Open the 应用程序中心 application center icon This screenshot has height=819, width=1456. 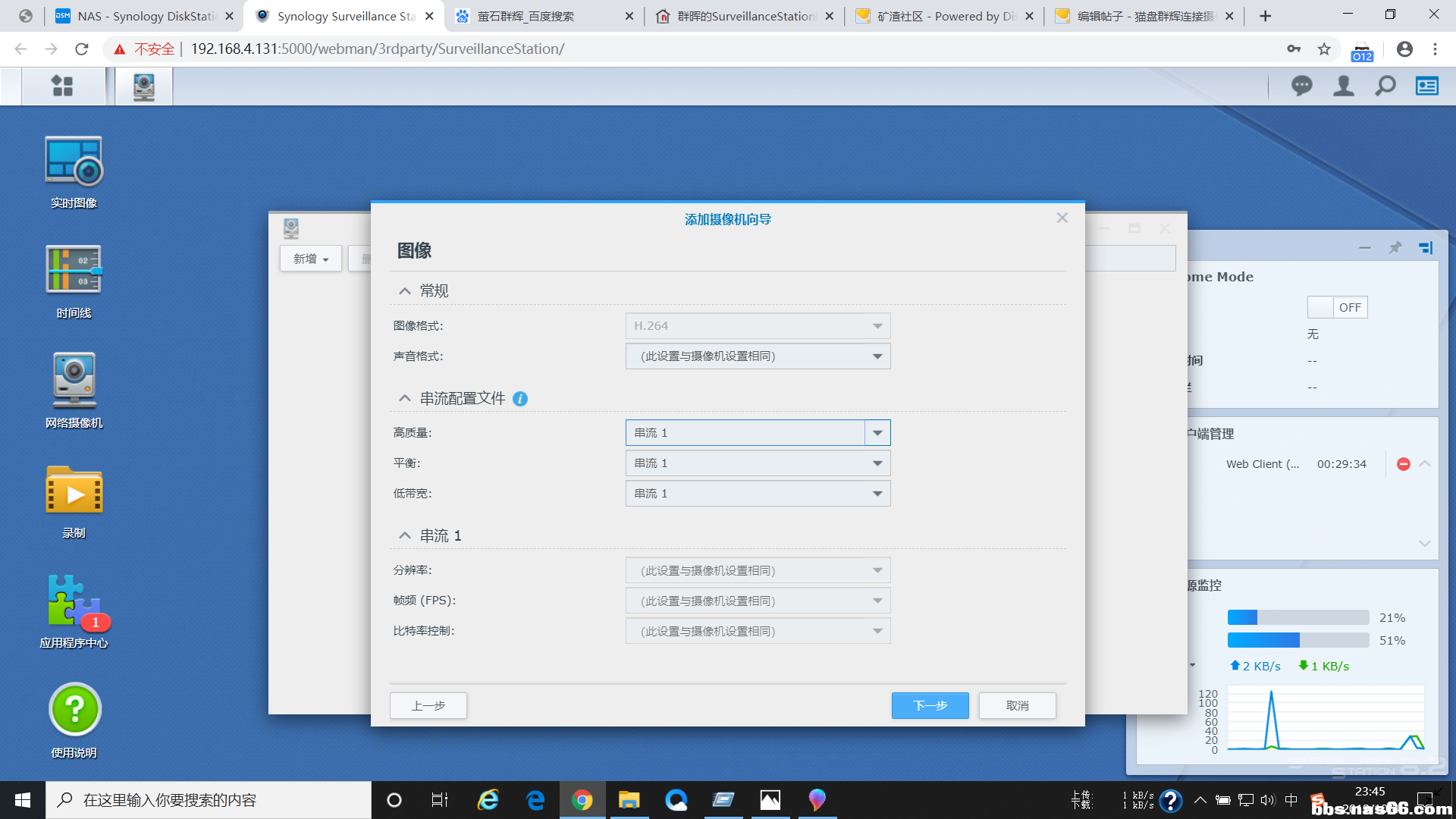pos(74,601)
